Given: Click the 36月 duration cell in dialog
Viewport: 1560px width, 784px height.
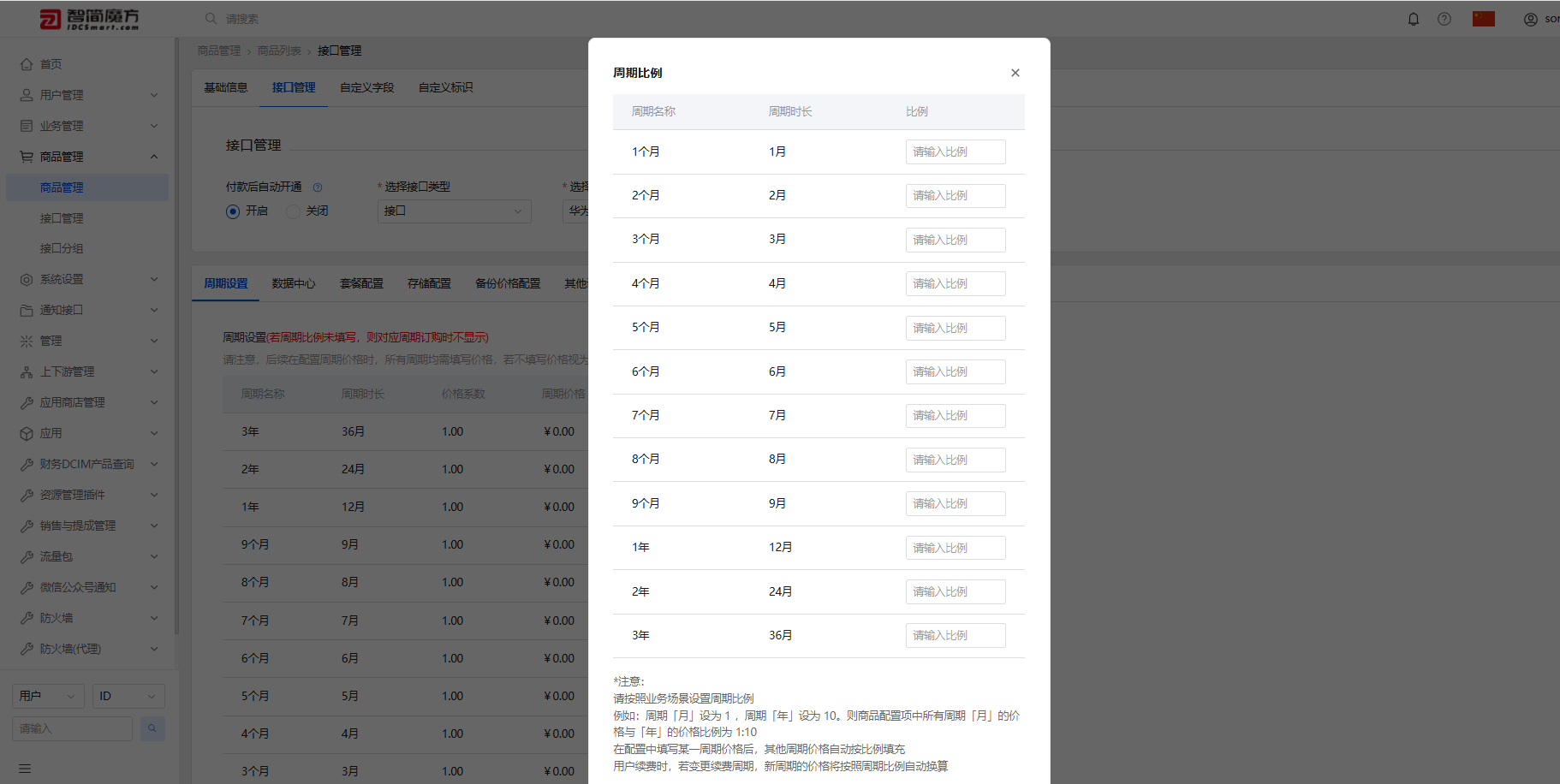Looking at the screenshot, I should pos(780,635).
